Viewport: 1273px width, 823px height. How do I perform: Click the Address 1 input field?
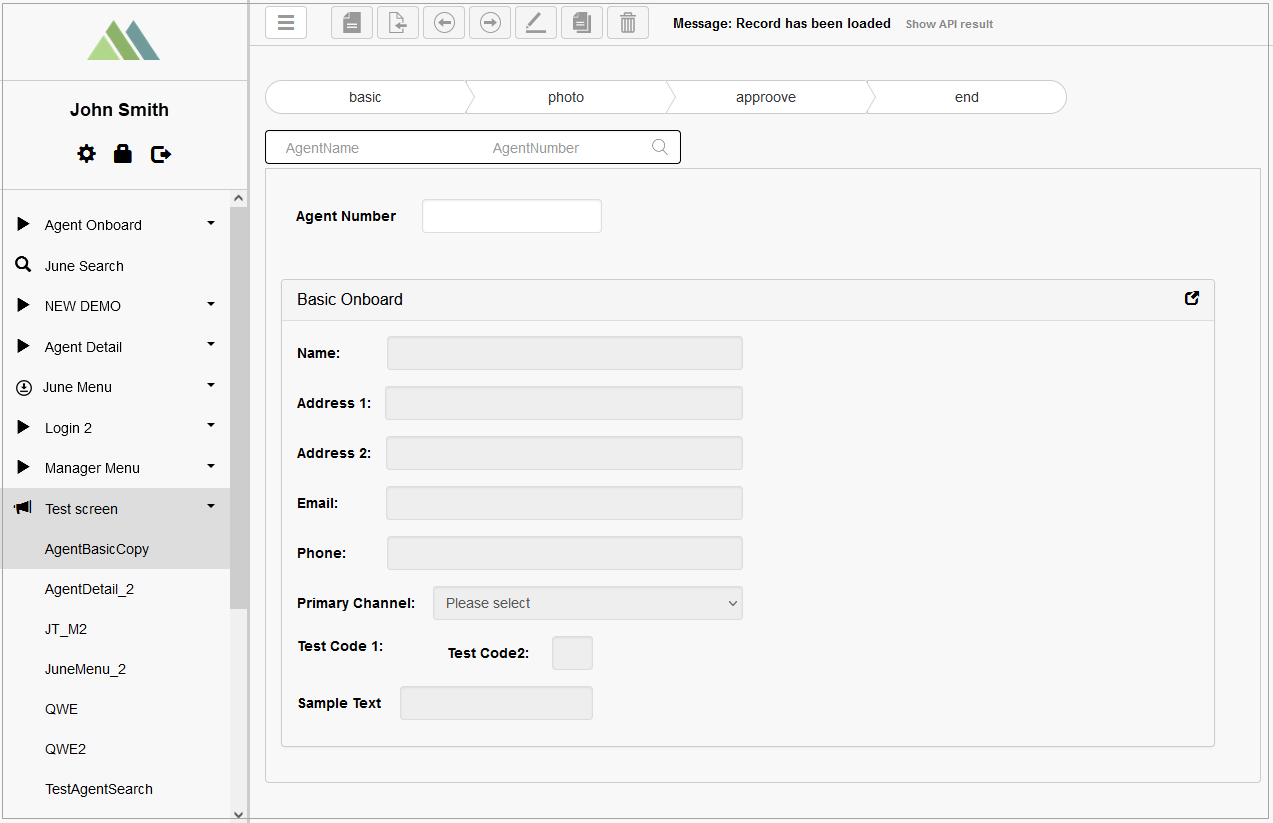[564, 403]
